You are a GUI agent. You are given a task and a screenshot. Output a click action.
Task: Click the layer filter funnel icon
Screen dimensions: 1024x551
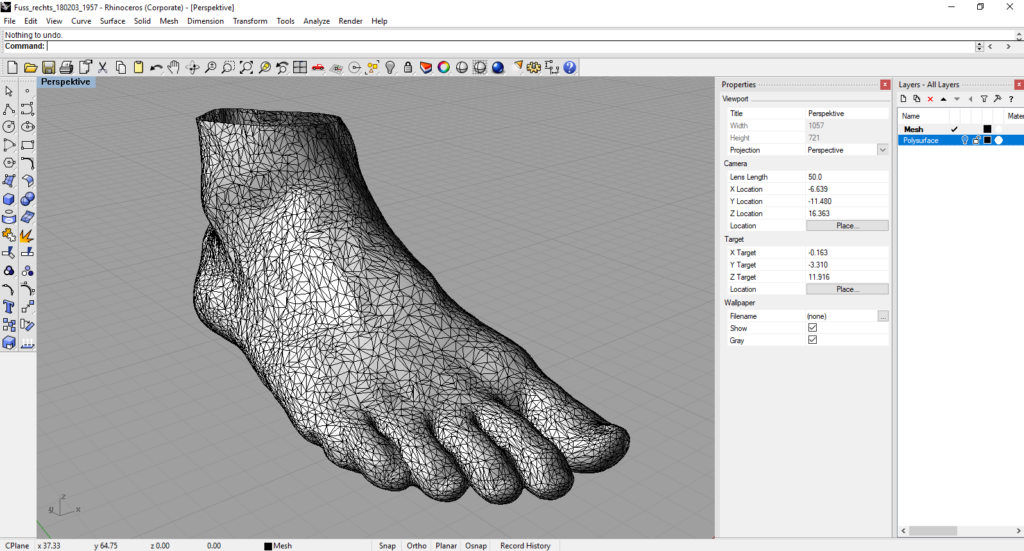click(983, 99)
